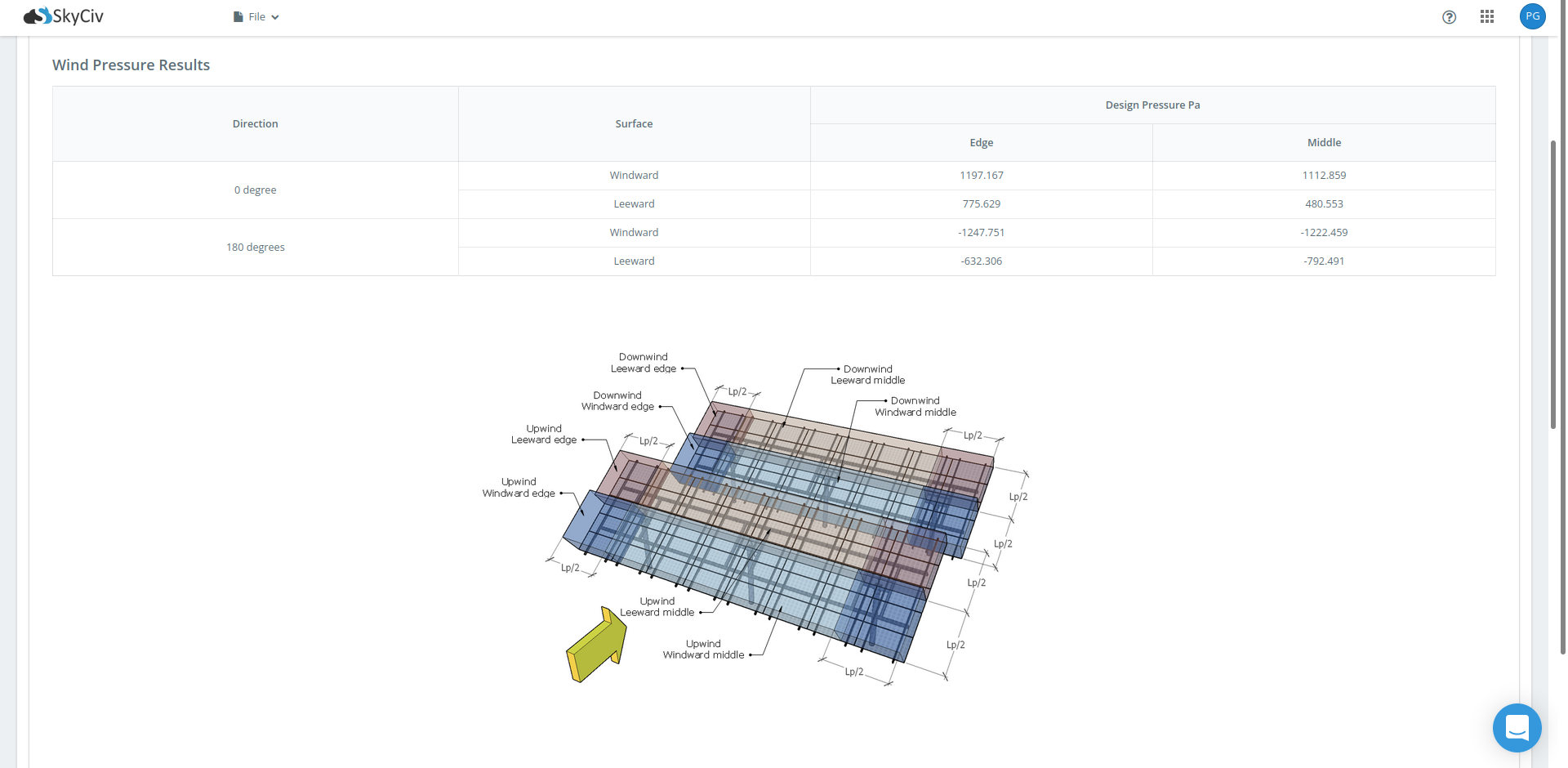
Task: Click the Upwind Windward middle diagram label
Action: pyautogui.click(x=703, y=650)
